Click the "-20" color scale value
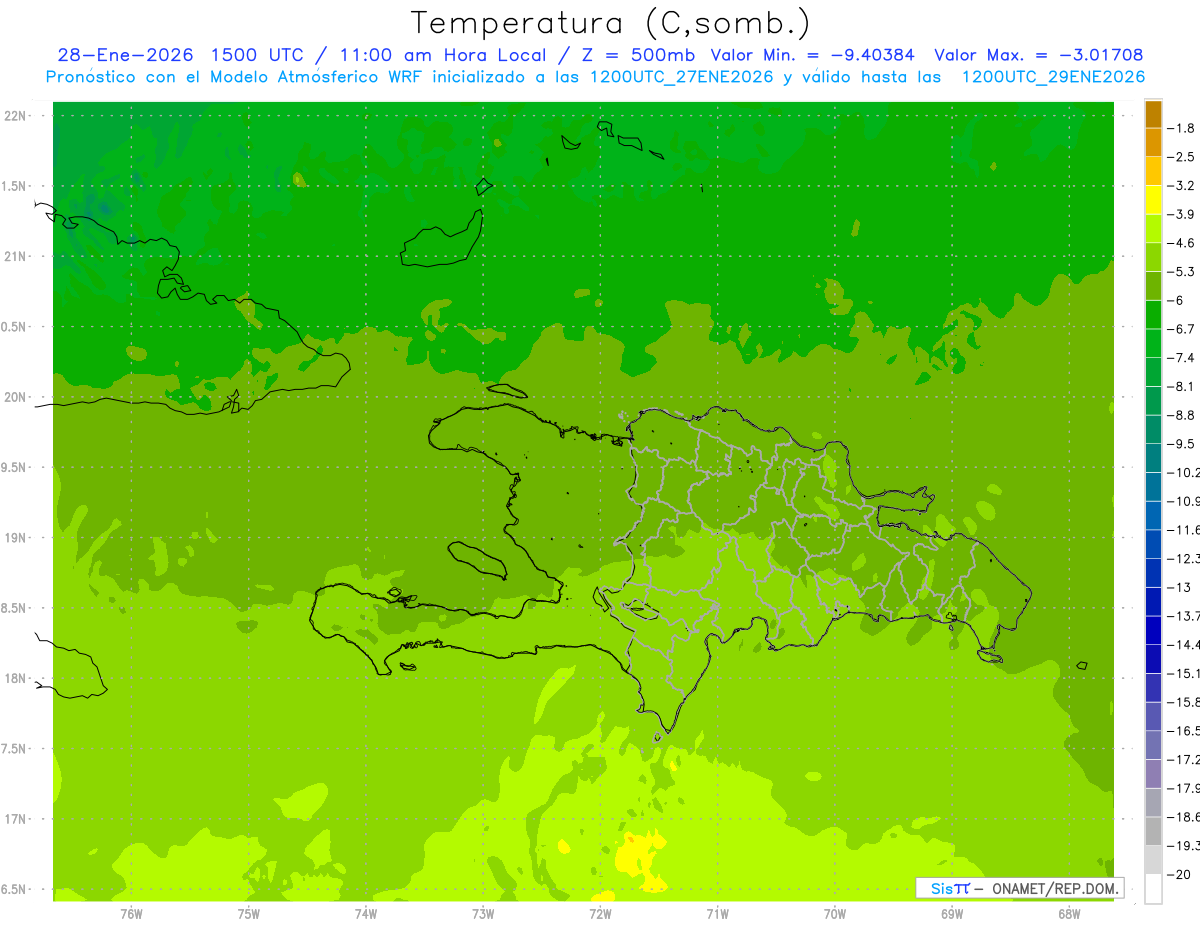 tap(1179, 874)
